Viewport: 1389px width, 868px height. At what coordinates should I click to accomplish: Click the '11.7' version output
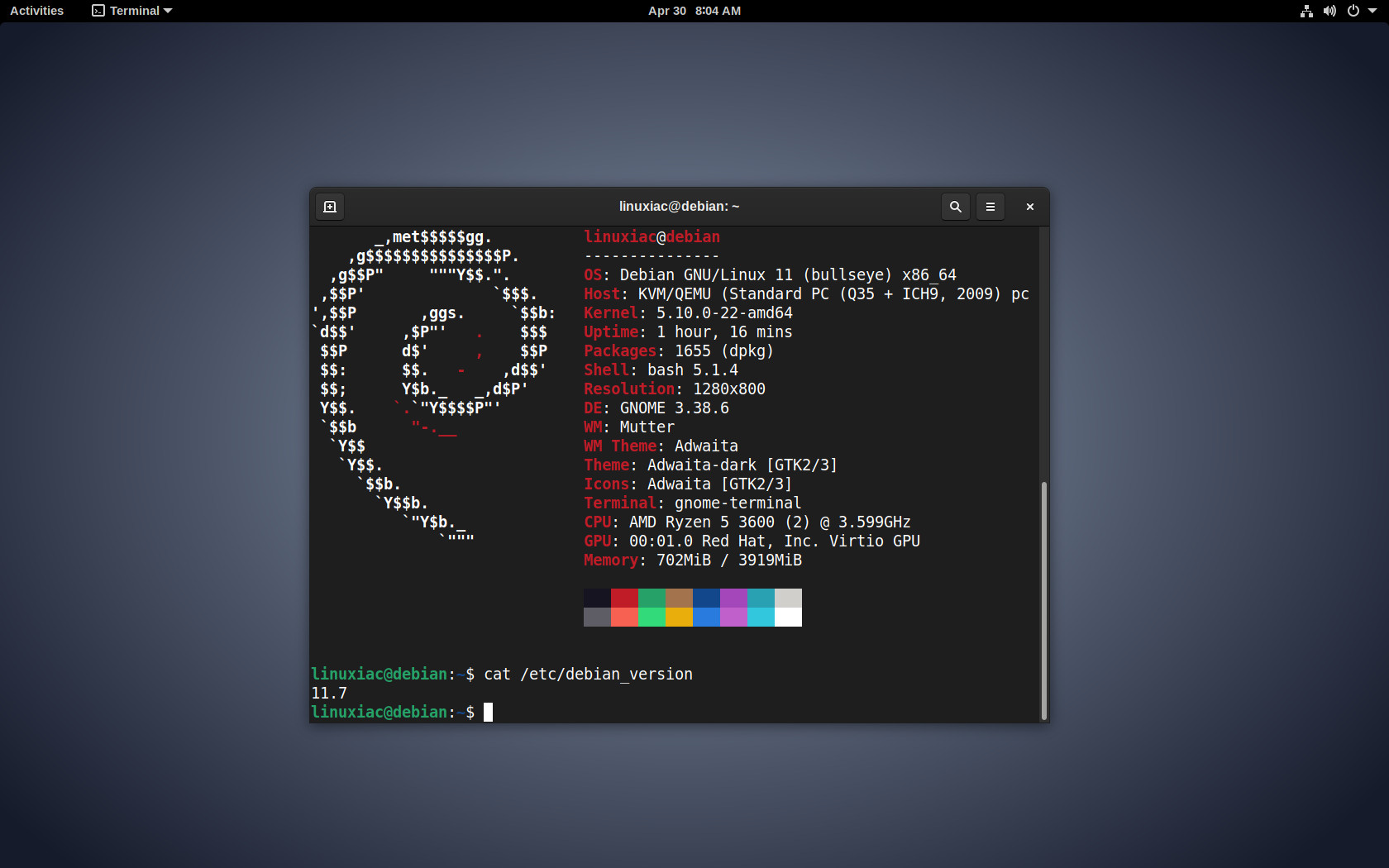(329, 693)
